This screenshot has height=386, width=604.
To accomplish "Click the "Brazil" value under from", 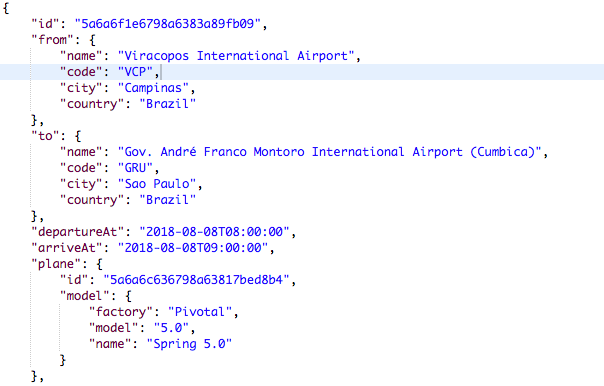I will tap(167, 104).
